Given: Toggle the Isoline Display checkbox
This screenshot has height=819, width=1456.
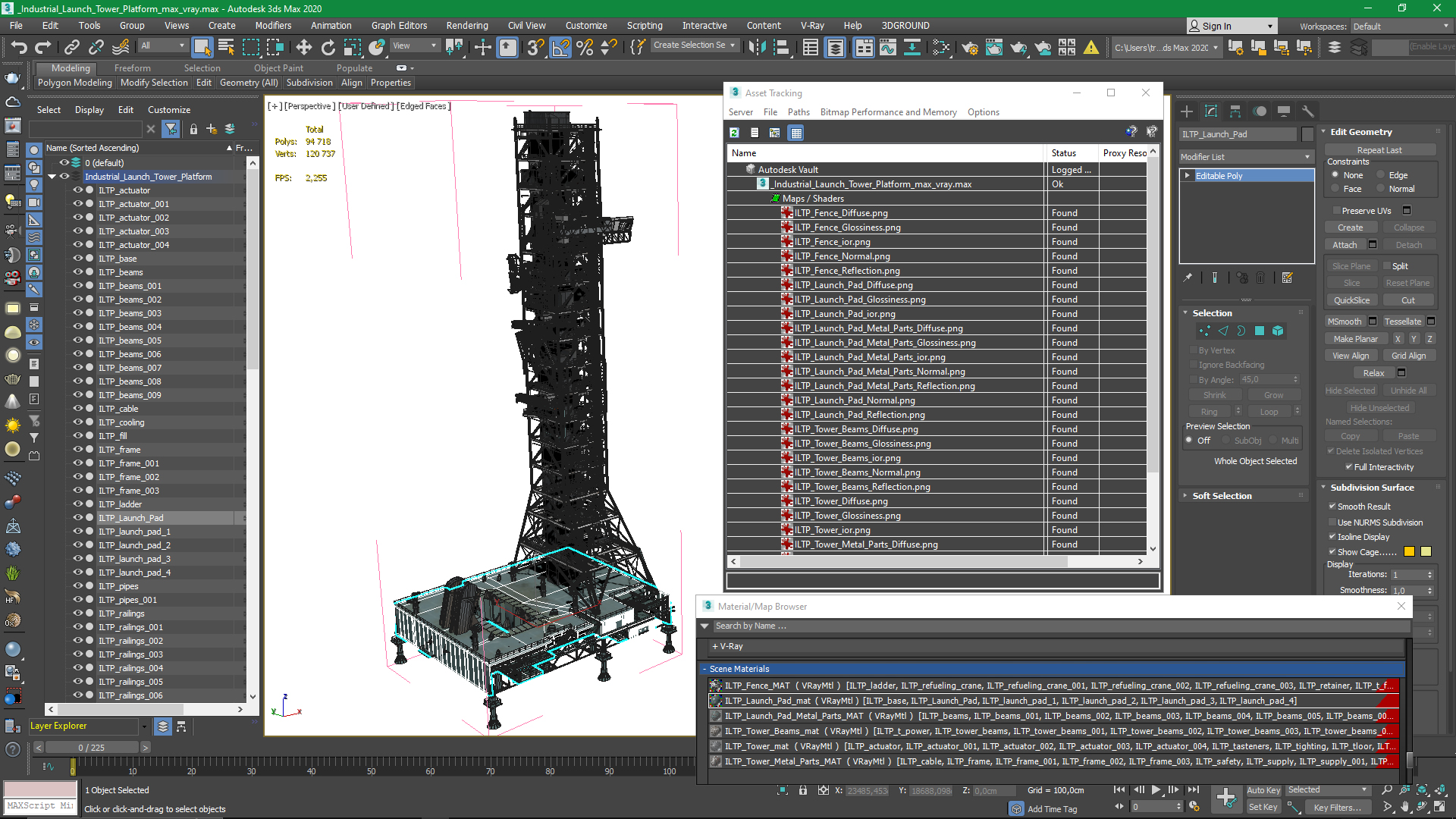Looking at the screenshot, I should click(1332, 537).
